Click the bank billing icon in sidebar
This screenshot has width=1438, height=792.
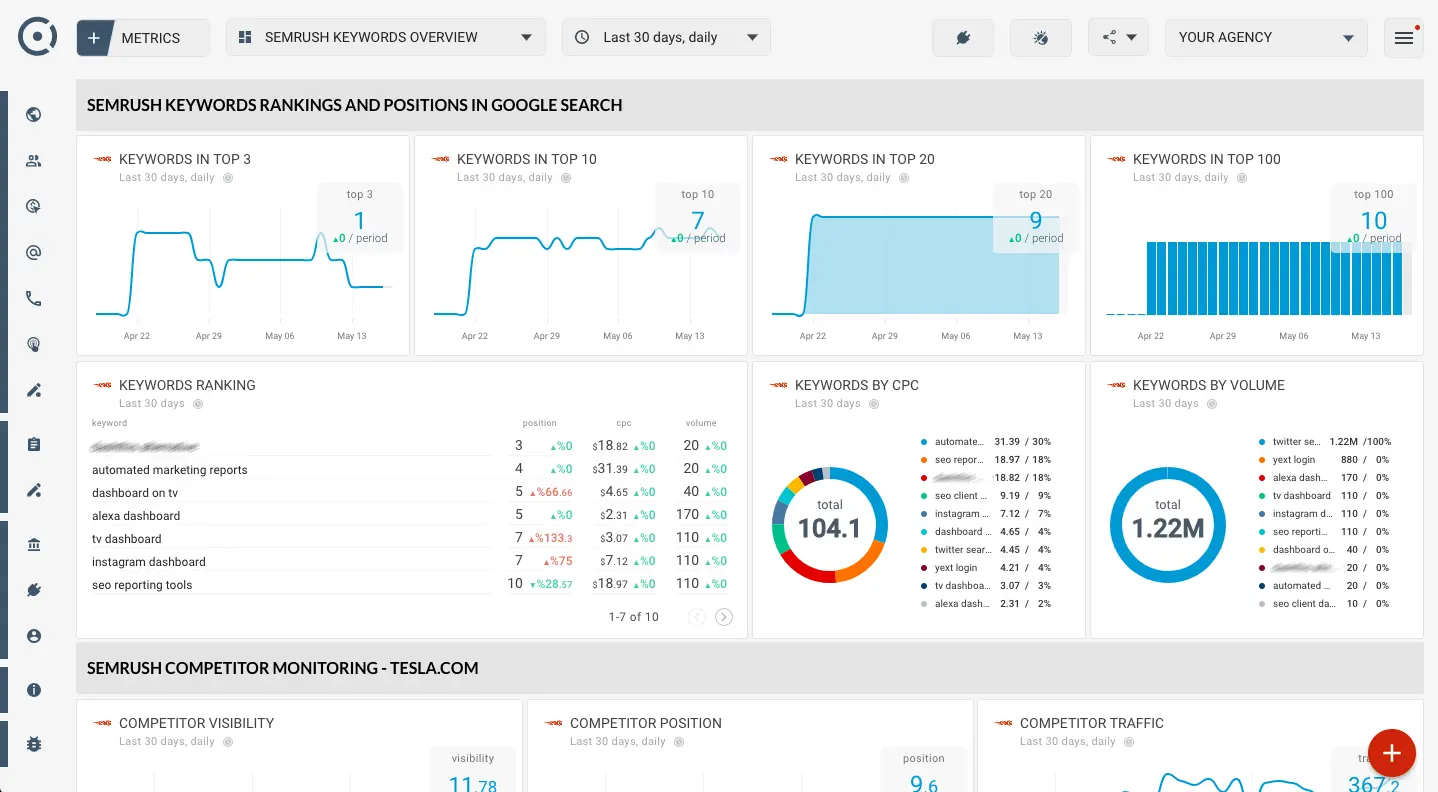33,543
